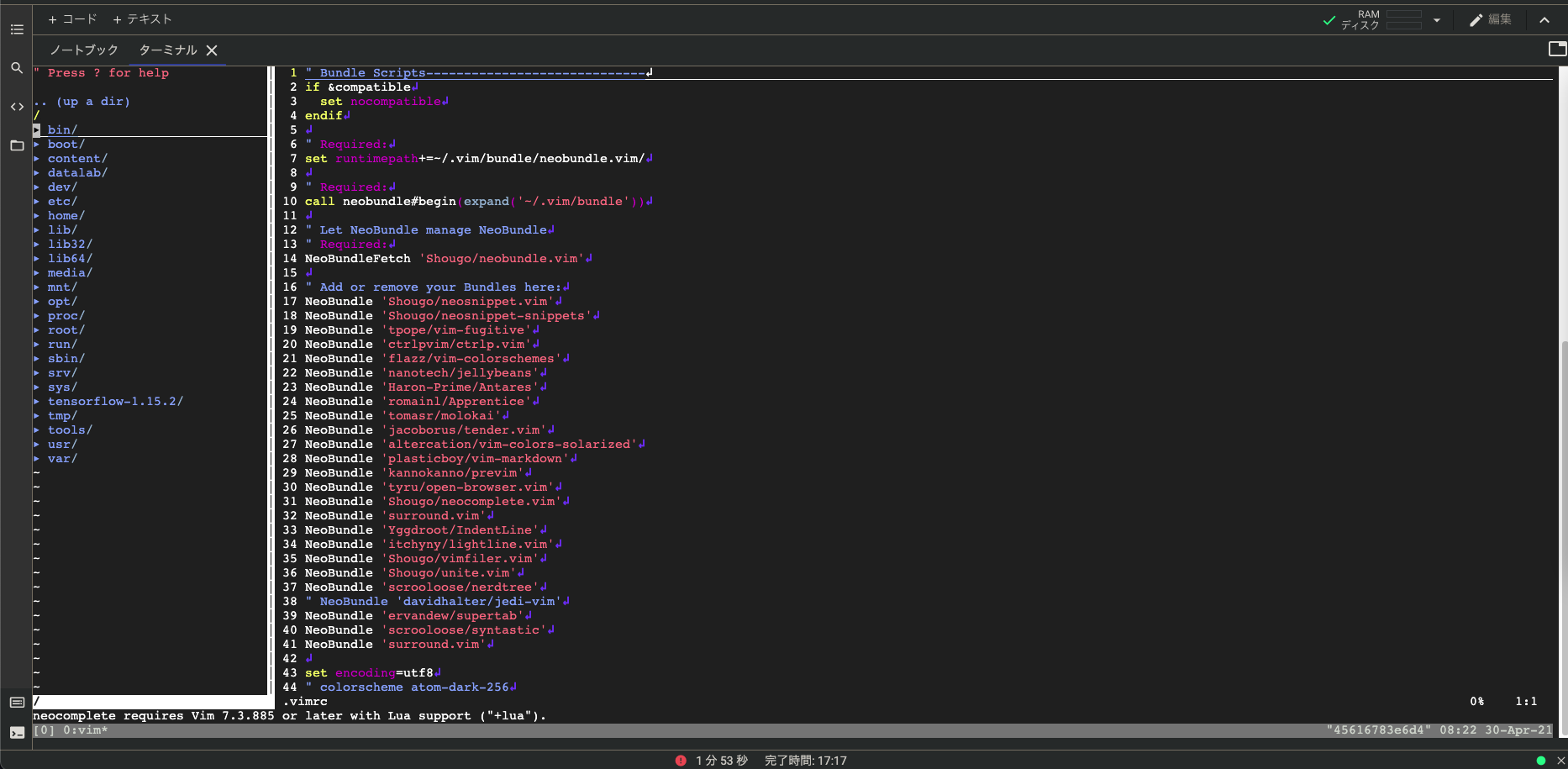This screenshot has width=1568, height=769.
Task: Expand the bin/ directory in NERDTree
Action: tap(37, 130)
